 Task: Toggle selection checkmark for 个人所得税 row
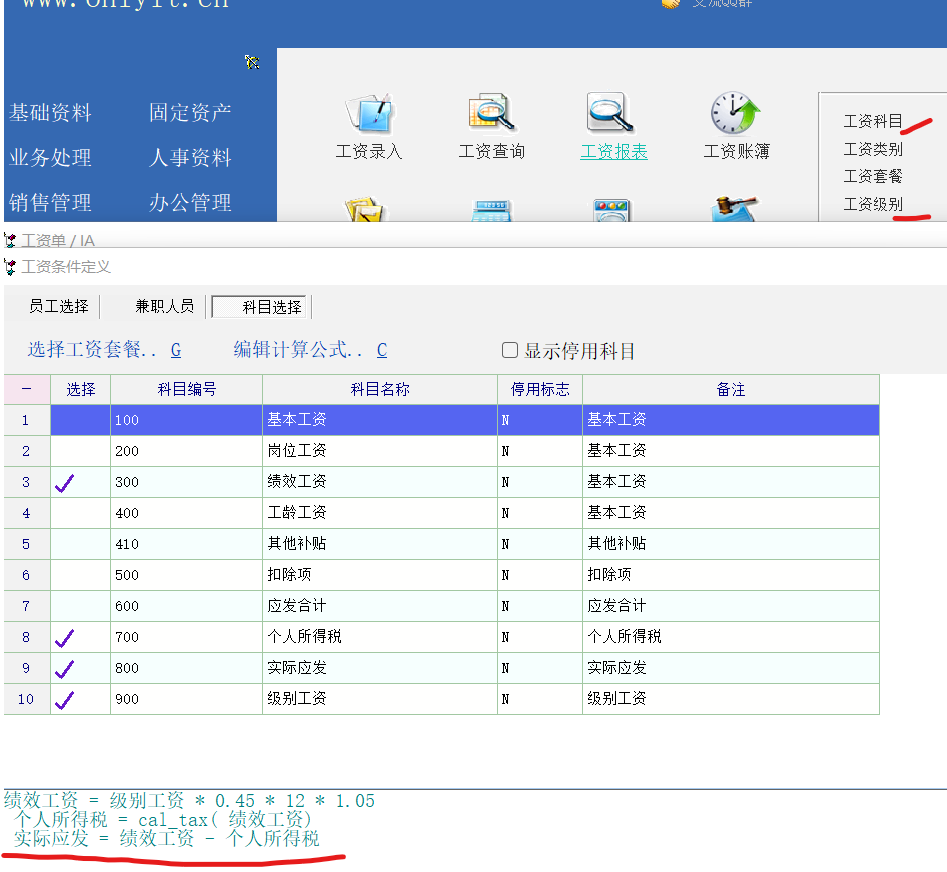click(x=65, y=638)
